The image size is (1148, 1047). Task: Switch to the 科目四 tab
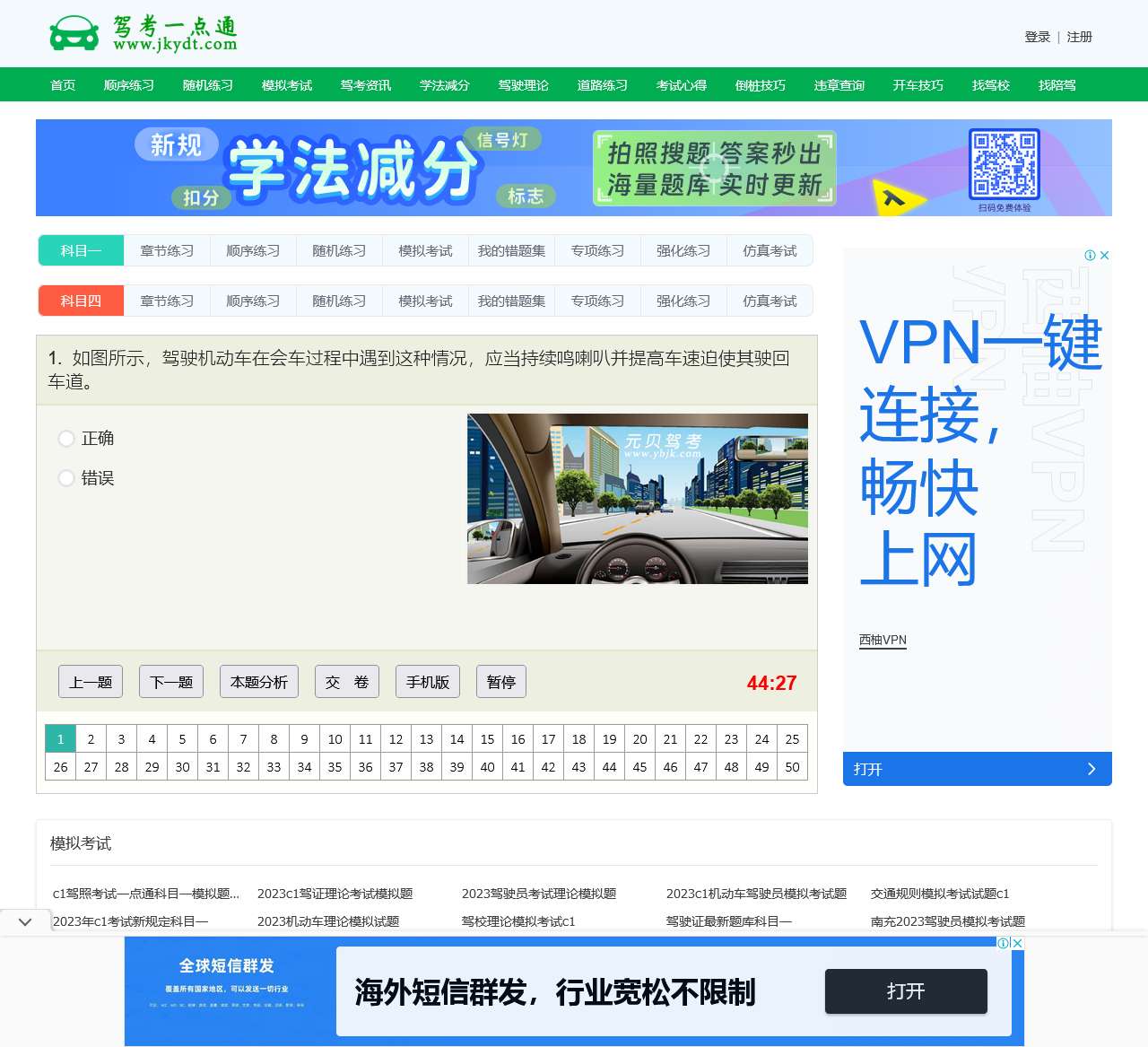coord(80,301)
